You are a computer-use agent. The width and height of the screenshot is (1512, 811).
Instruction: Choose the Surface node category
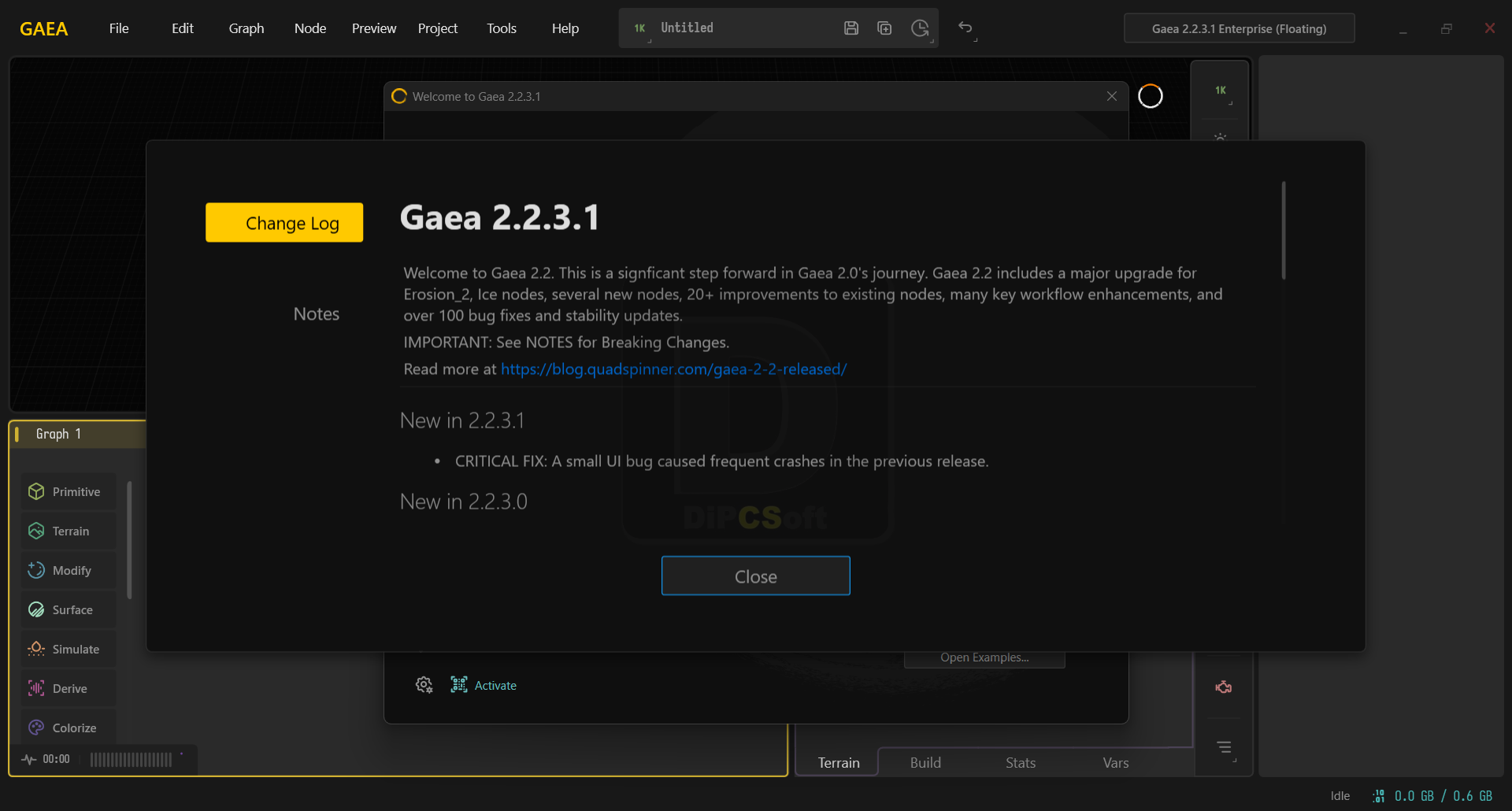tap(69, 609)
